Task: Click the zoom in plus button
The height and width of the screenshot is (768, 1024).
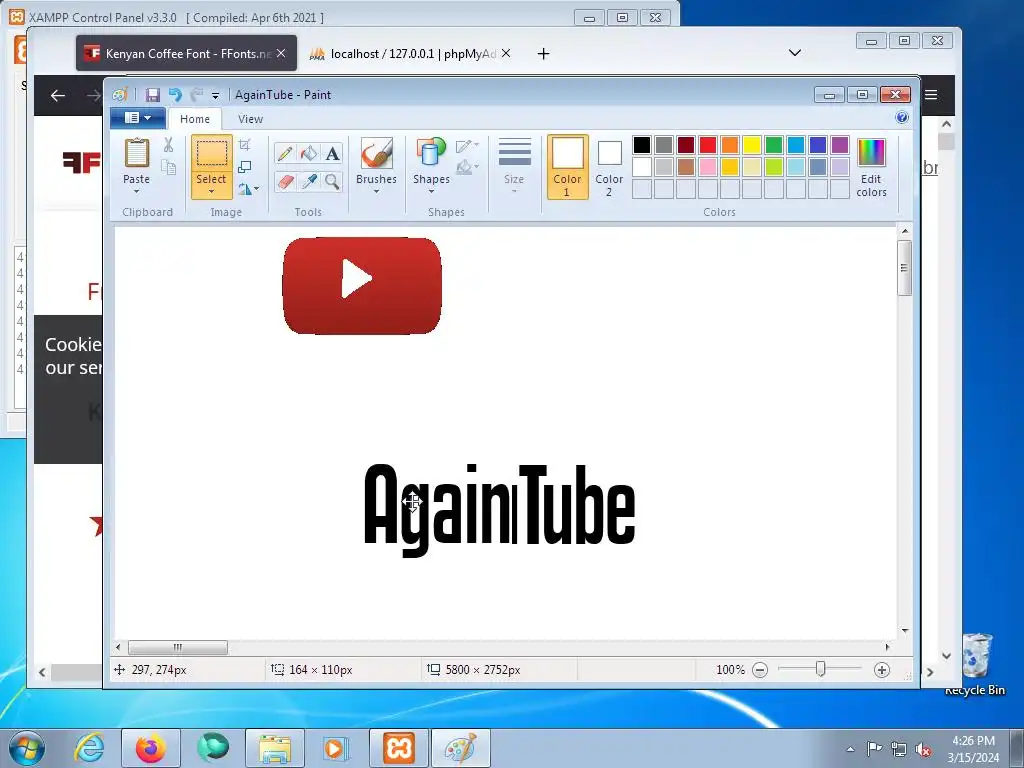Action: coord(882,669)
